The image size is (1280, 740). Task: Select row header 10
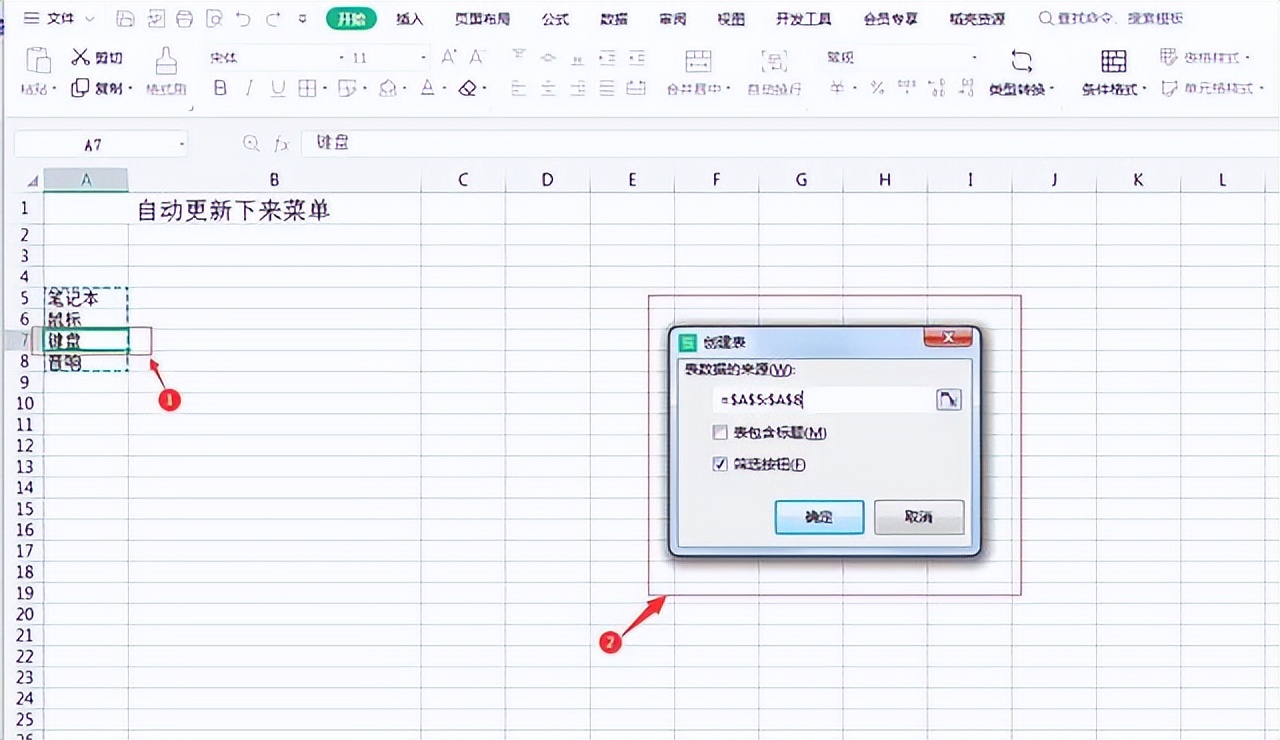point(26,404)
